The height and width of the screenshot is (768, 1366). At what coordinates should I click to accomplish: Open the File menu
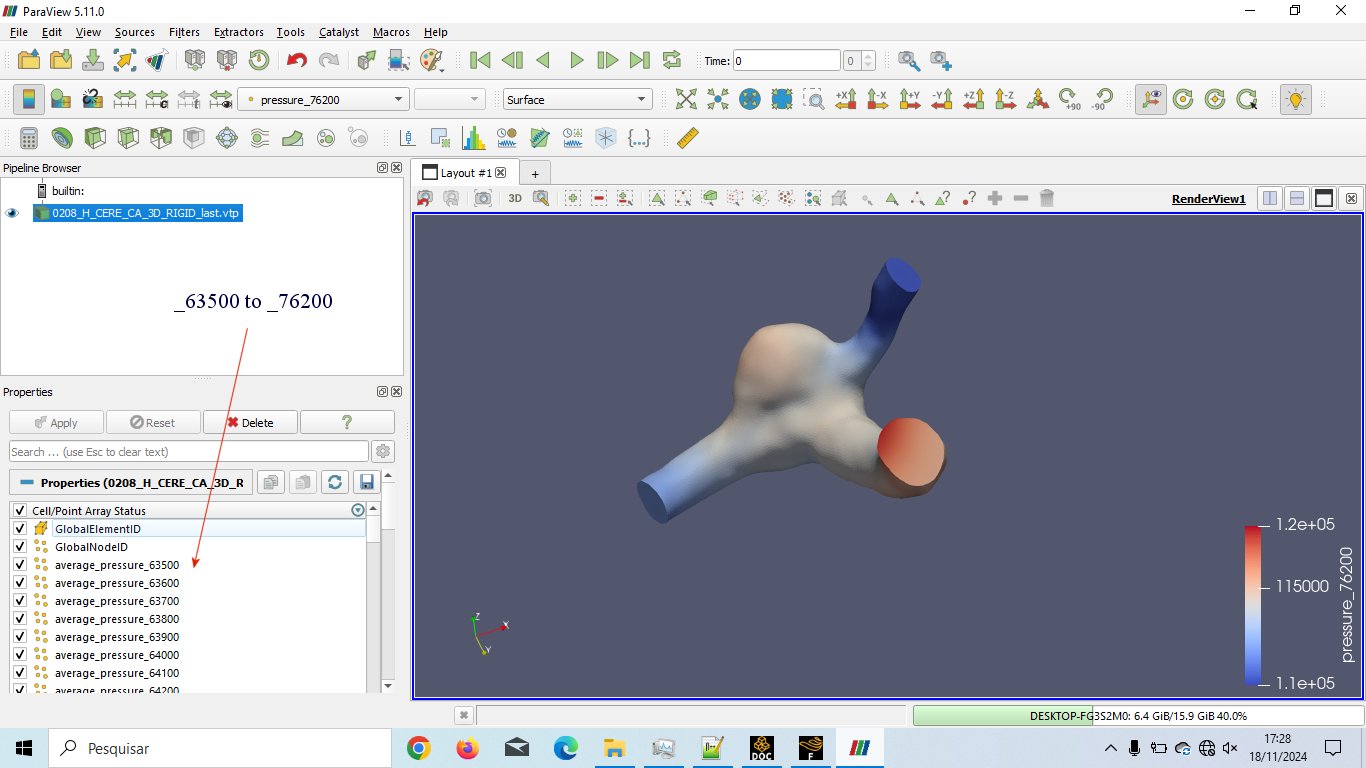(19, 32)
